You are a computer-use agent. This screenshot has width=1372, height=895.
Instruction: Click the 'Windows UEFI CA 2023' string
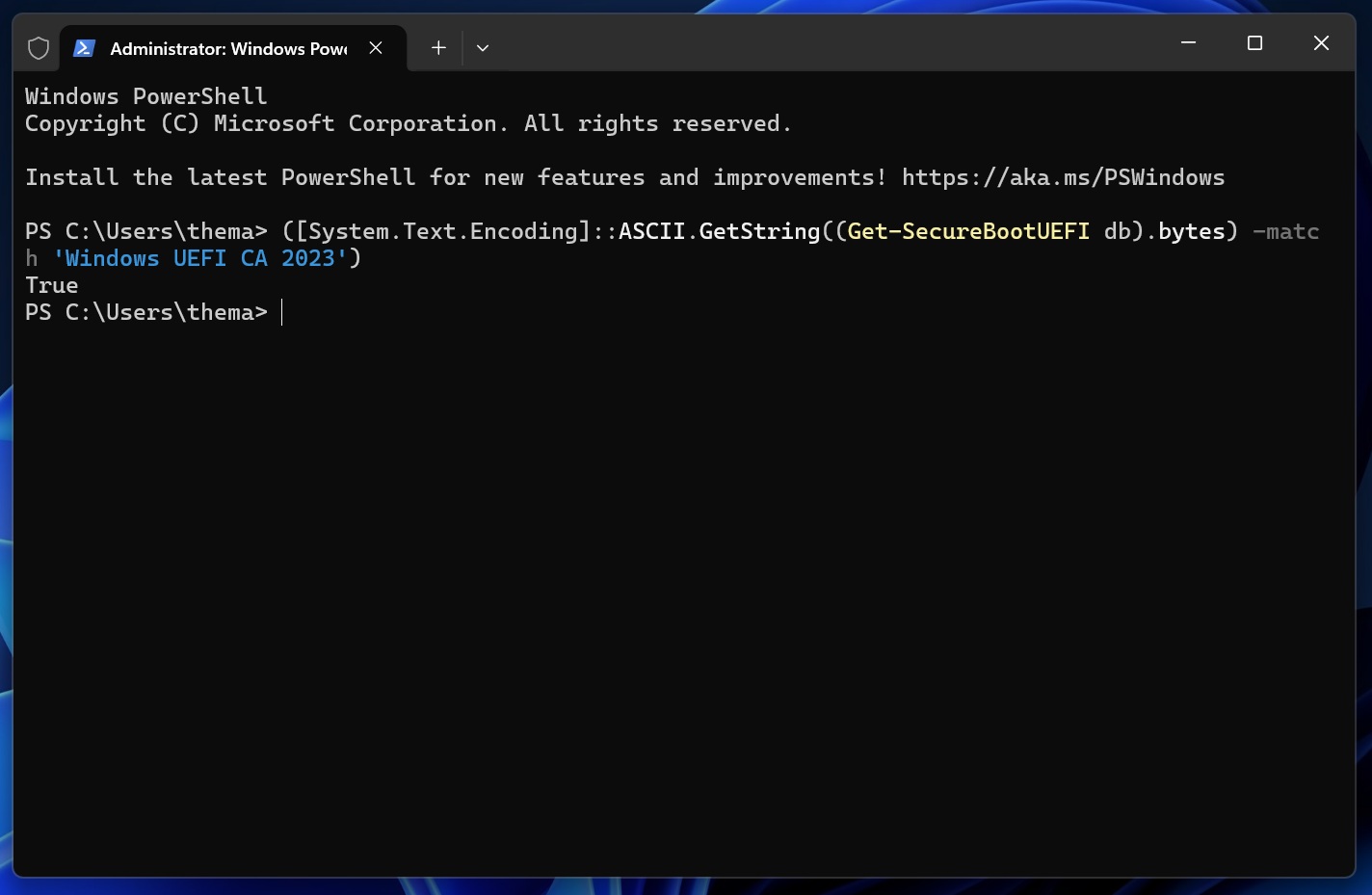click(199, 258)
